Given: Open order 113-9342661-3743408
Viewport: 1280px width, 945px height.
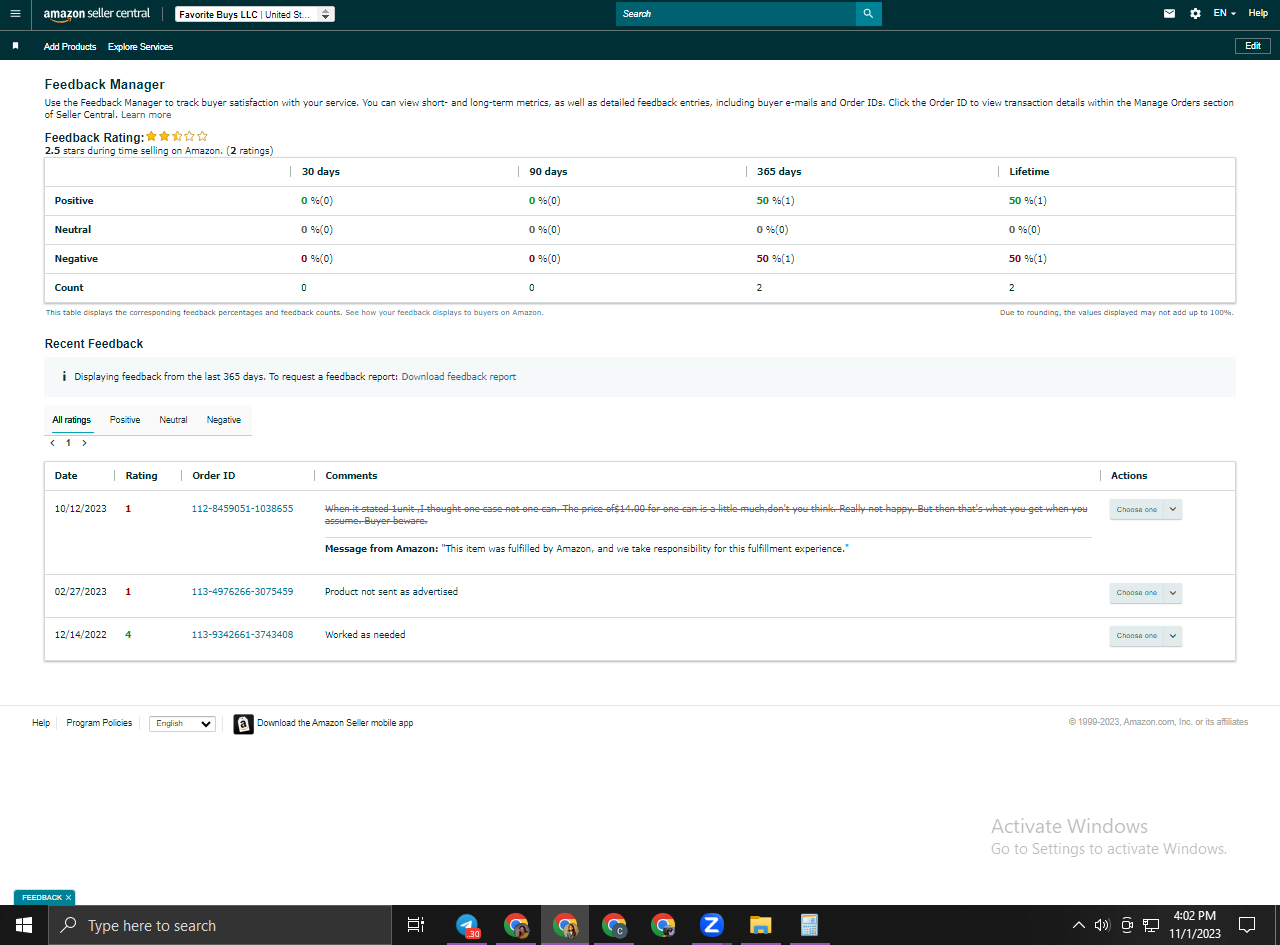Looking at the screenshot, I should pyautogui.click(x=243, y=635).
